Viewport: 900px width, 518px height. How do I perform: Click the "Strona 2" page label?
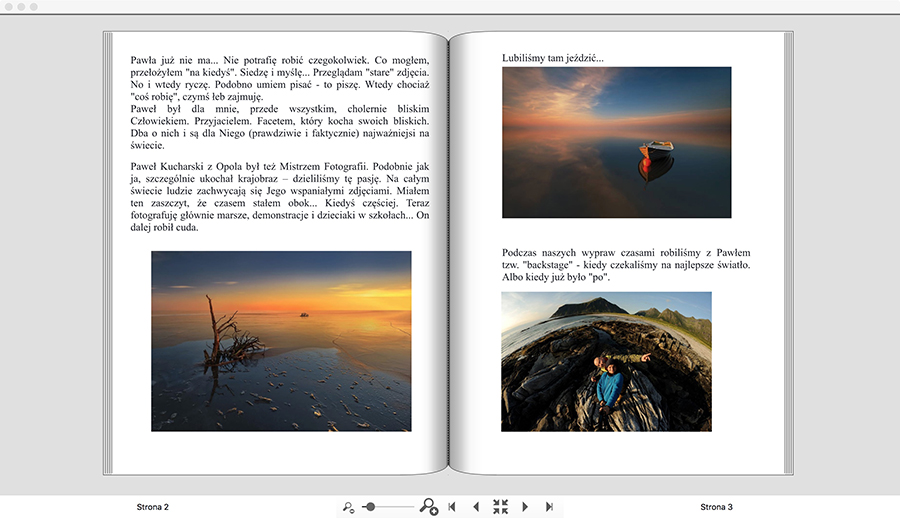tap(152, 507)
